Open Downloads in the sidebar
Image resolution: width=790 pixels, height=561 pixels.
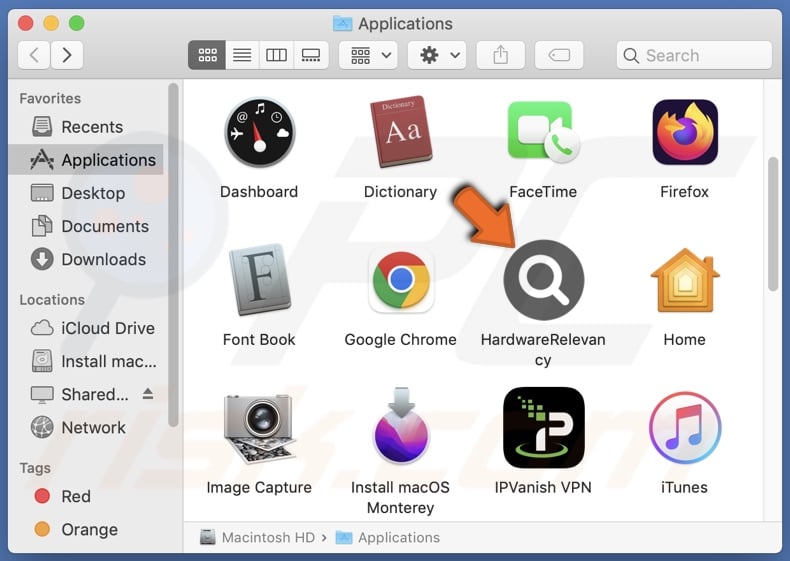86,260
